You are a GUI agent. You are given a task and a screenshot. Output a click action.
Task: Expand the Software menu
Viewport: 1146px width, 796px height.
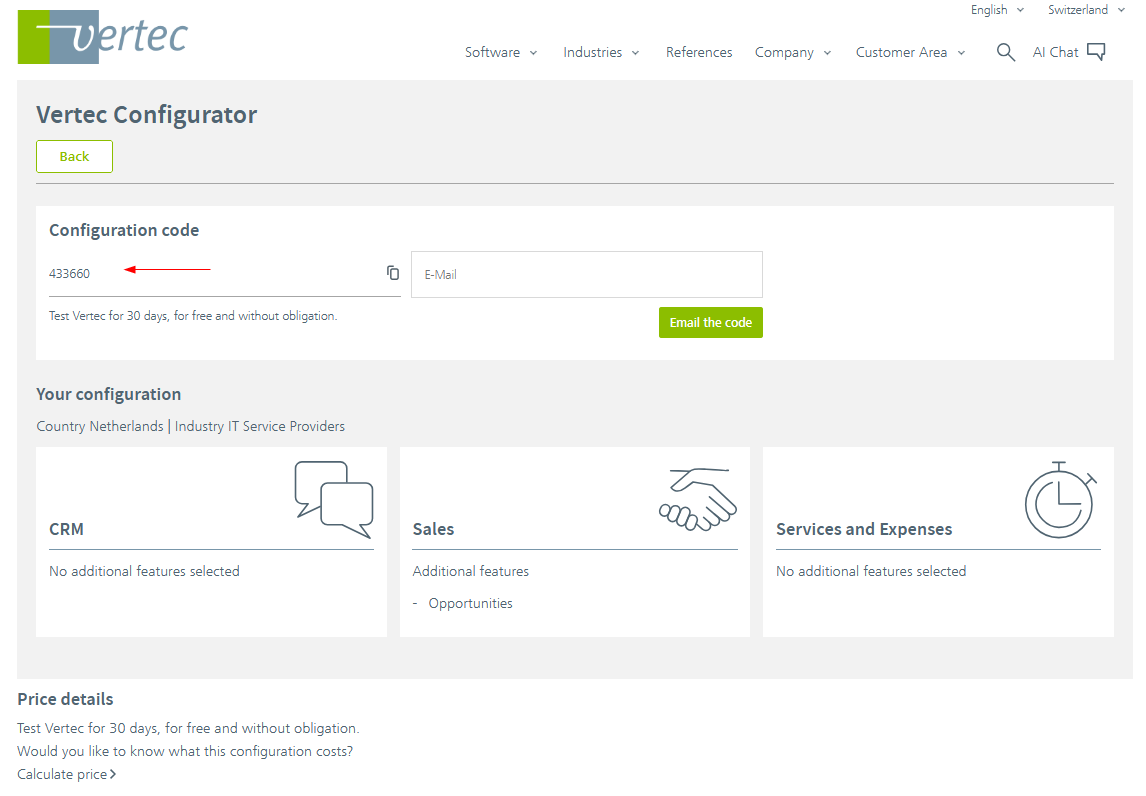(x=501, y=53)
